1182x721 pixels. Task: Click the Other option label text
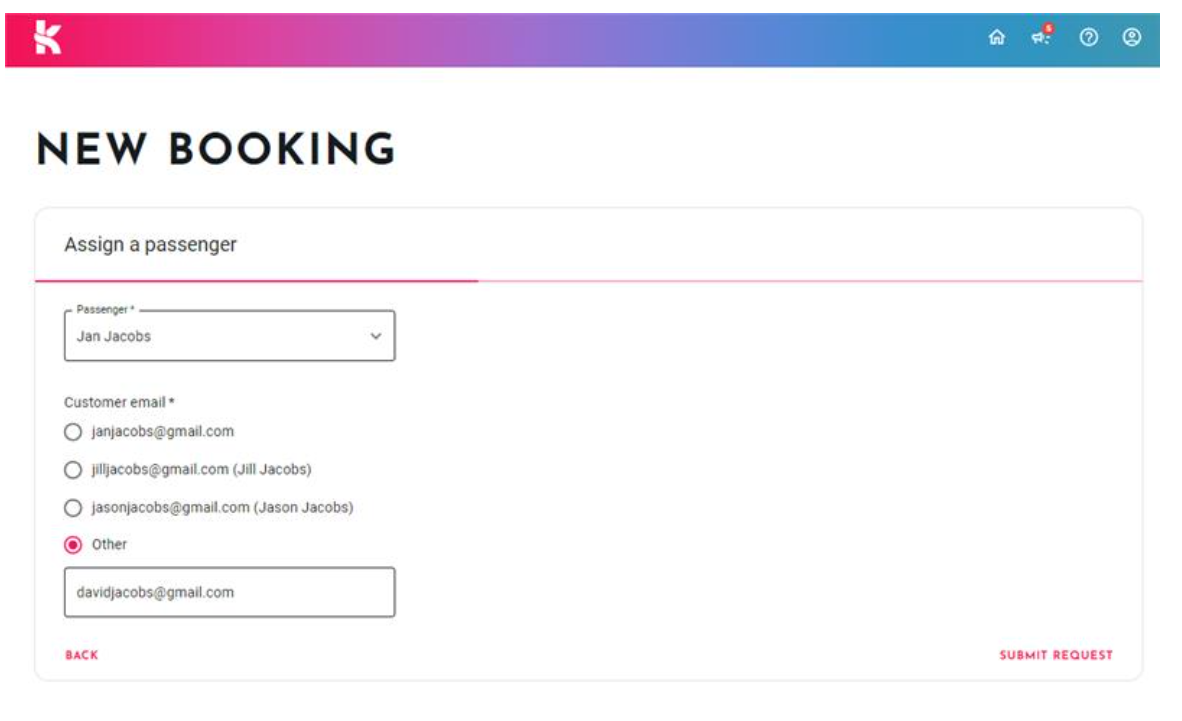coord(109,545)
